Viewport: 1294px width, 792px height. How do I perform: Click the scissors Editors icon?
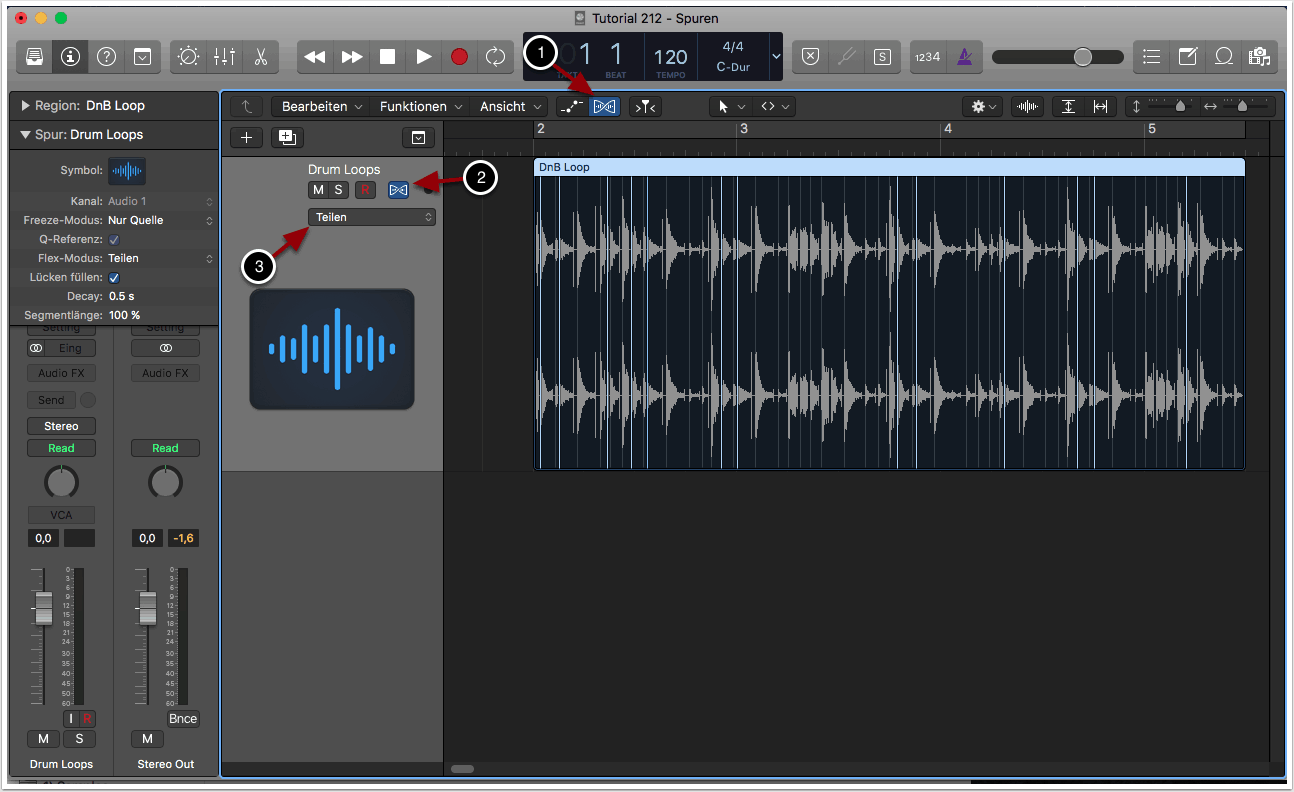(260, 57)
